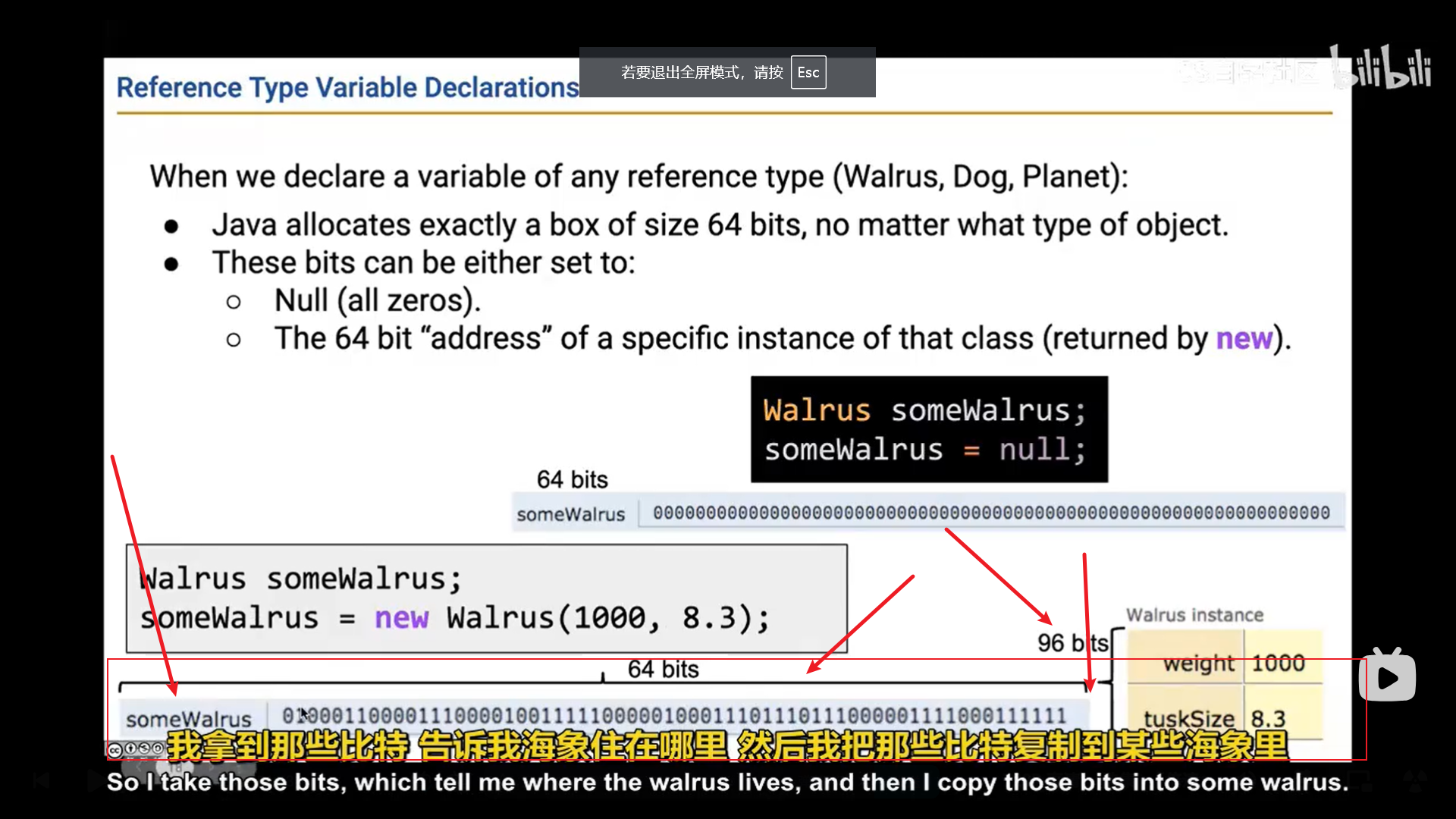
Task: Click the slide title Reference Type Variable Declarations
Action: [x=348, y=87]
